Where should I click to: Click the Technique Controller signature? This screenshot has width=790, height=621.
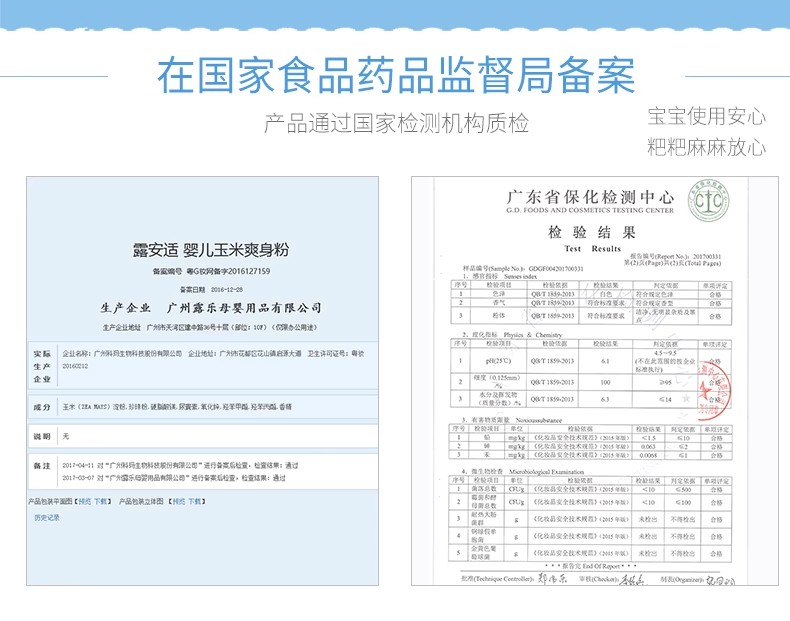553,579
